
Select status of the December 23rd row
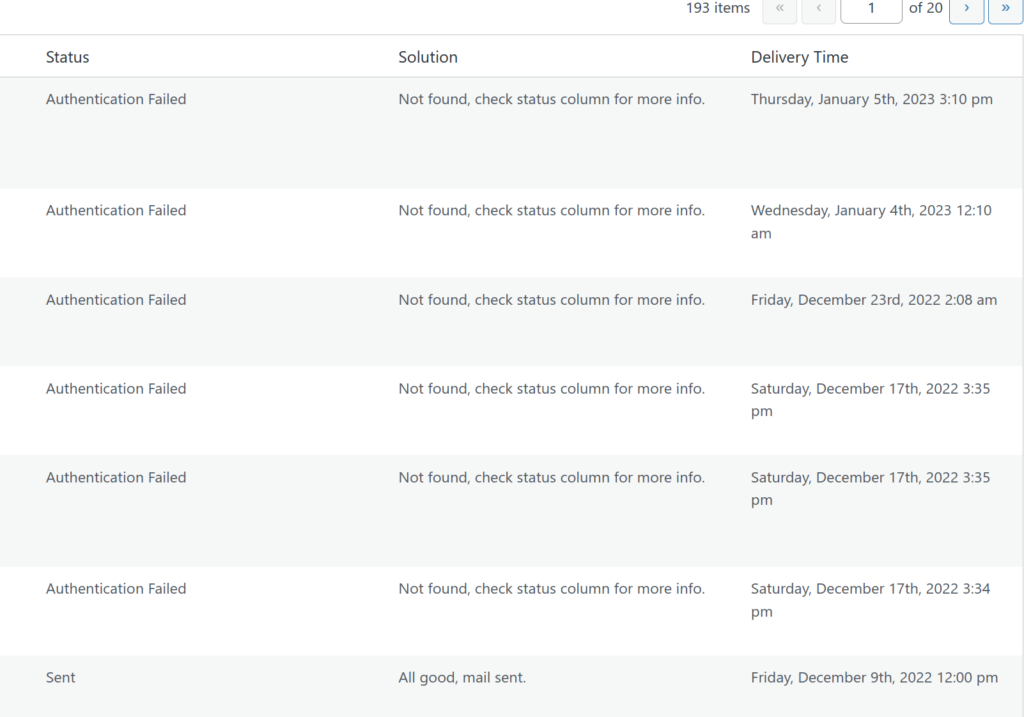point(116,300)
